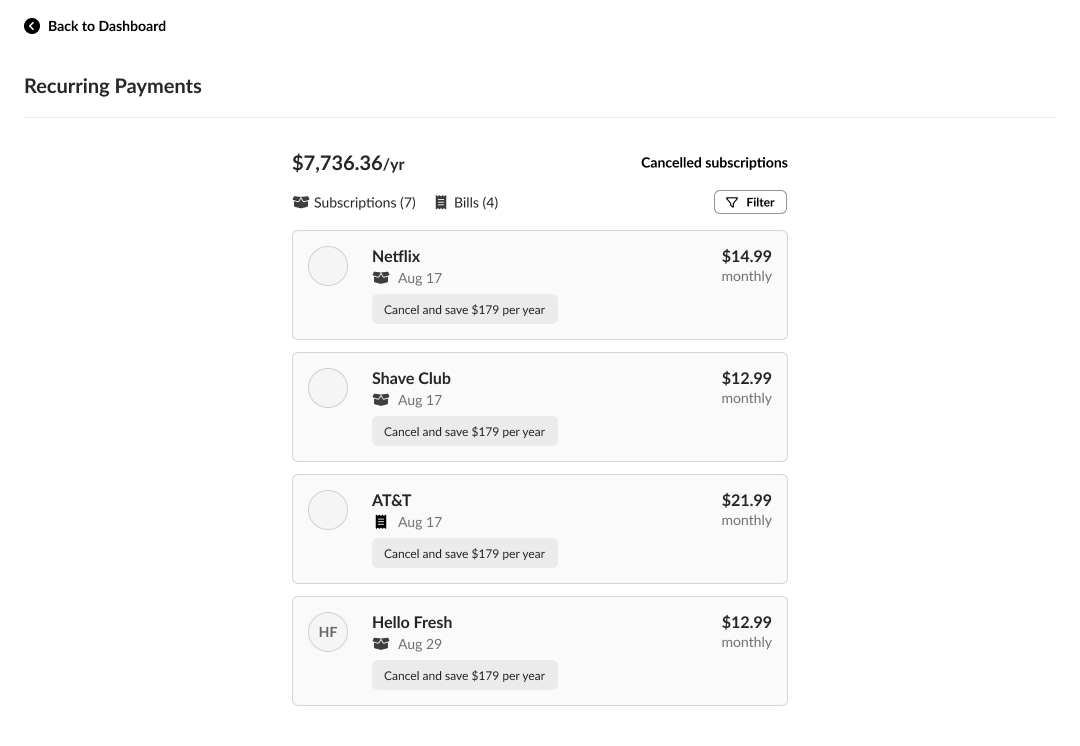The image size is (1080, 746).
Task: Cancel AT&T and save $179 per year
Action: [x=465, y=554]
